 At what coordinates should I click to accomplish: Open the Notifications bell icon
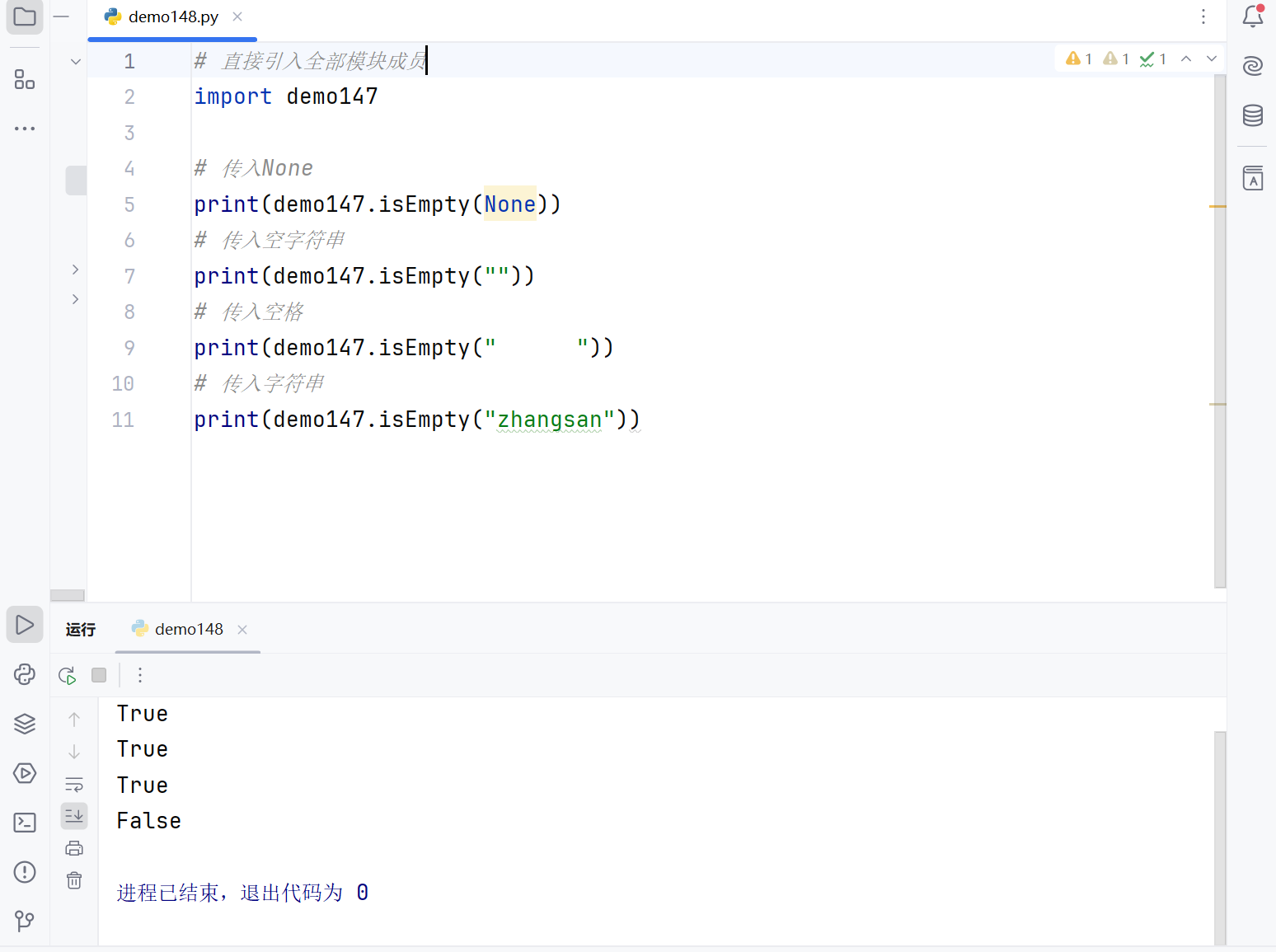coord(1253,16)
